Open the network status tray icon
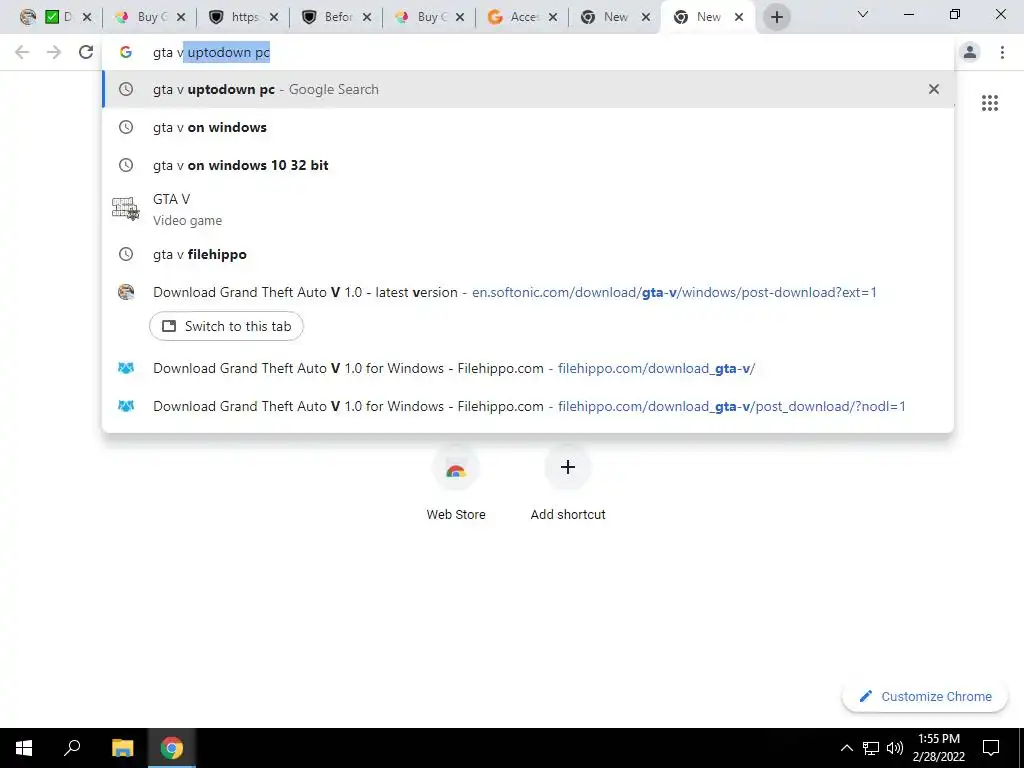 point(871,748)
